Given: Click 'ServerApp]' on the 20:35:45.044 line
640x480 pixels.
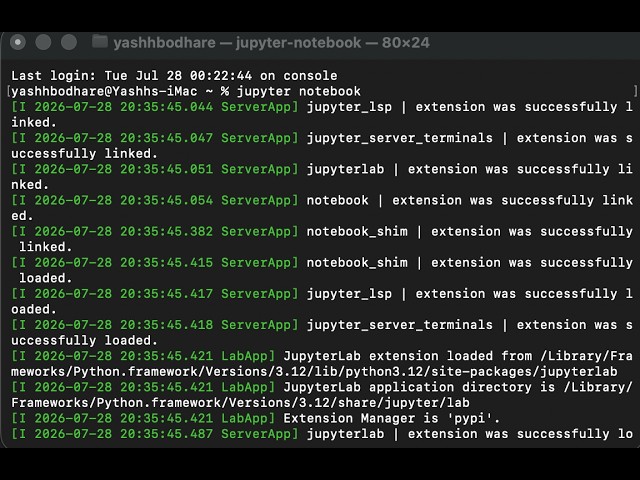Looking at the screenshot, I should click(x=260, y=107).
